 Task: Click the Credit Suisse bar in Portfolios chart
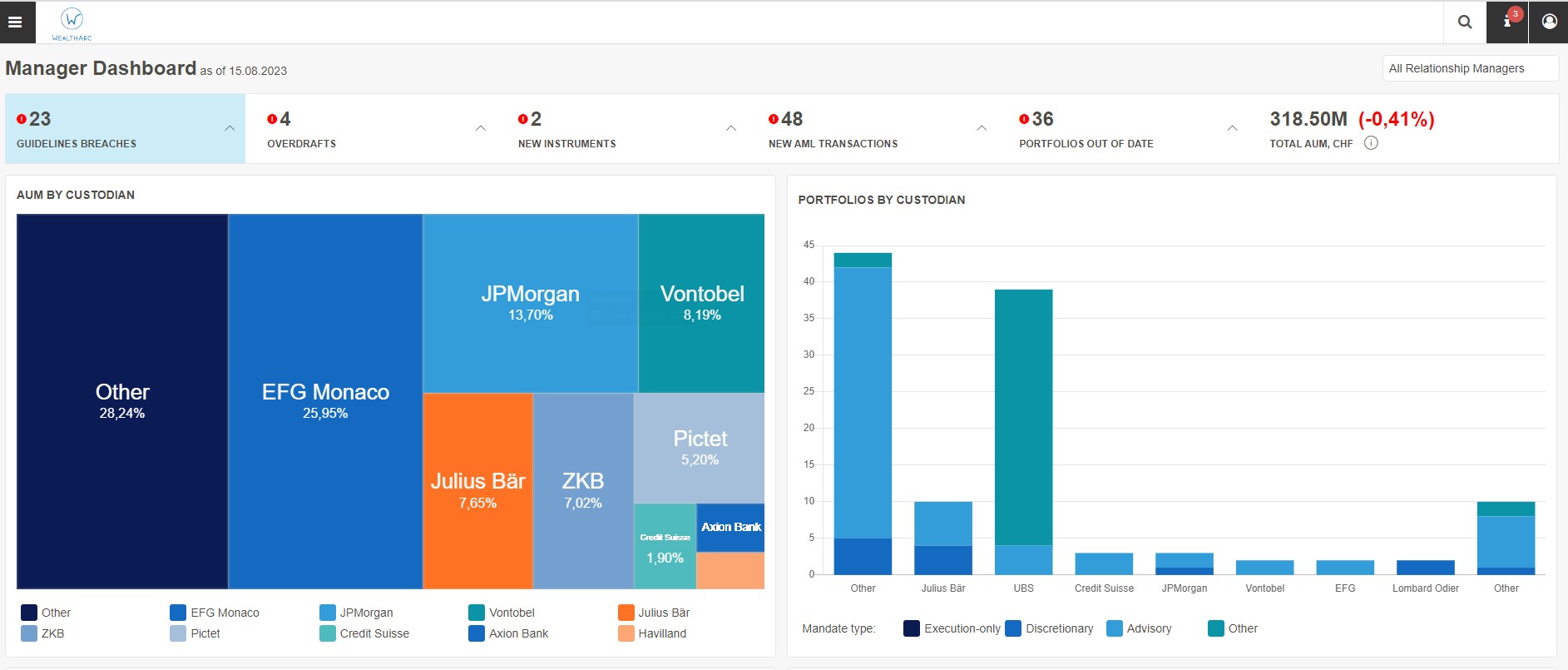[x=1104, y=563]
